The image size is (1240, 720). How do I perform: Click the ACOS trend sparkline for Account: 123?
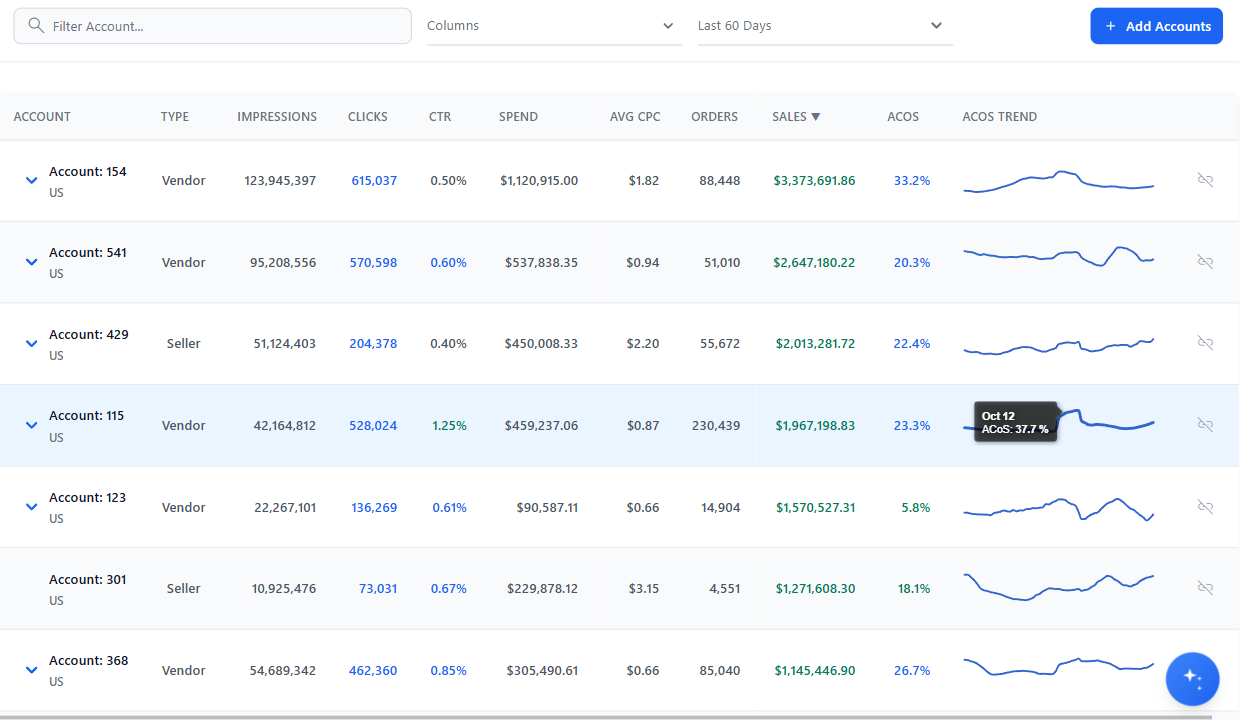tap(1058, 507)
